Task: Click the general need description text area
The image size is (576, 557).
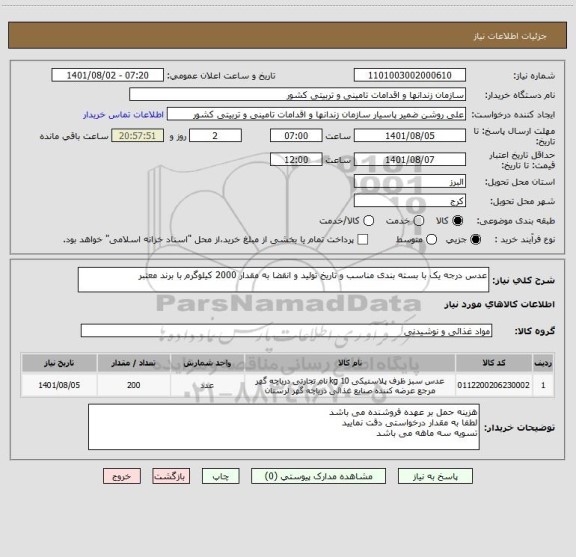Action: (x=284, y=280)
